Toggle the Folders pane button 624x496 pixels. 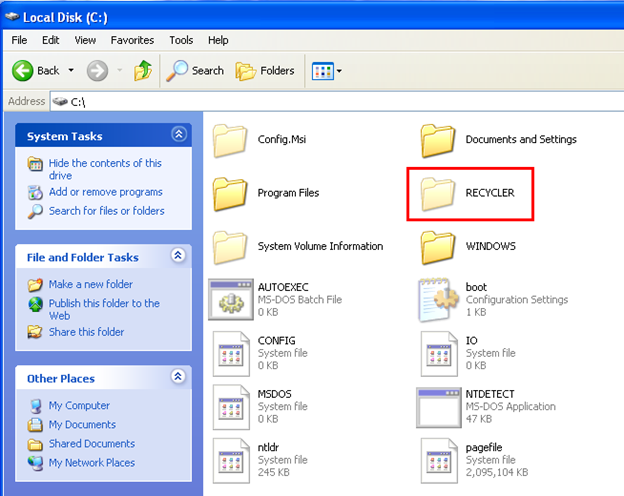pyautogui.click(x=265, y=71)
